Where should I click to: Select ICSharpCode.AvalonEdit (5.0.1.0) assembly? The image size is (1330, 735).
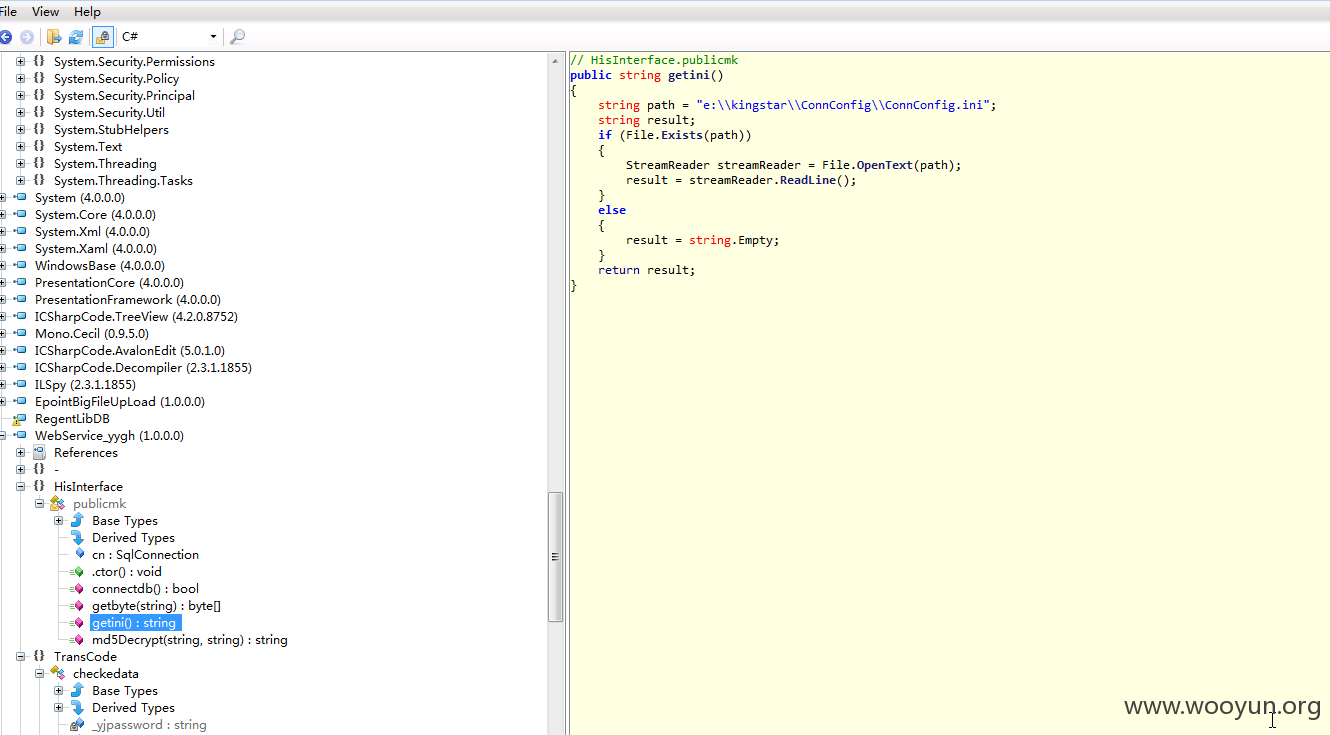coord(130,350)
